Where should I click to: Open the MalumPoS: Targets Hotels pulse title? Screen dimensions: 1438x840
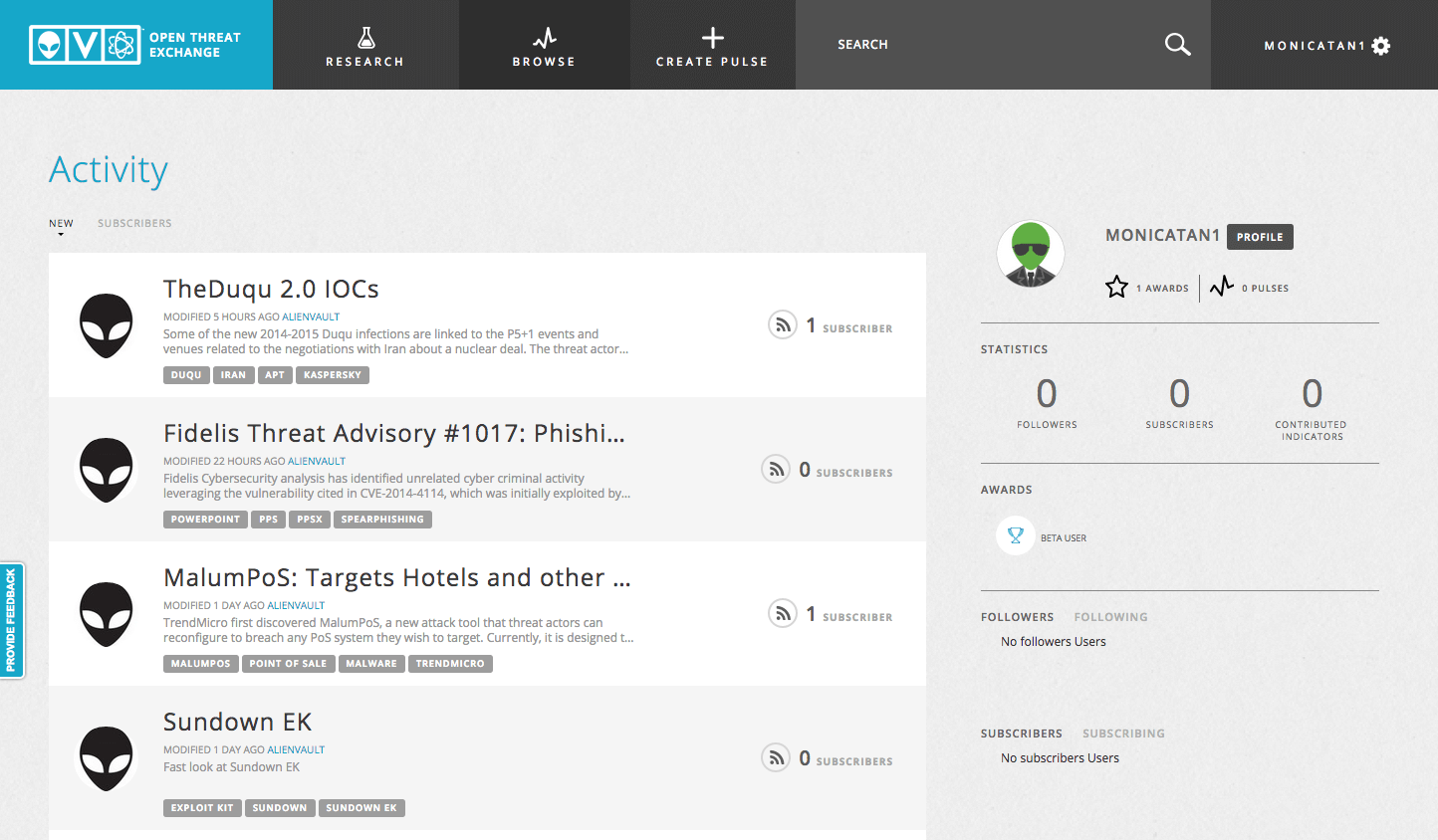397,577
